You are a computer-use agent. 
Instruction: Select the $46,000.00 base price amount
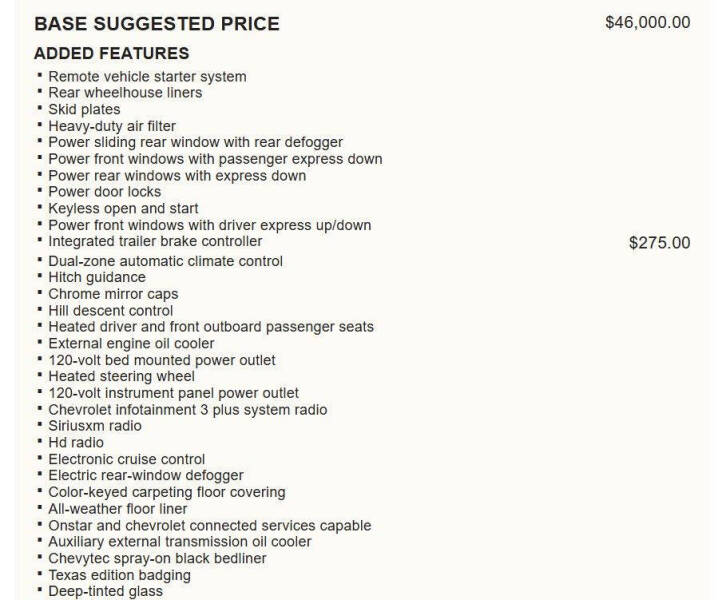[x=647, y=23]
